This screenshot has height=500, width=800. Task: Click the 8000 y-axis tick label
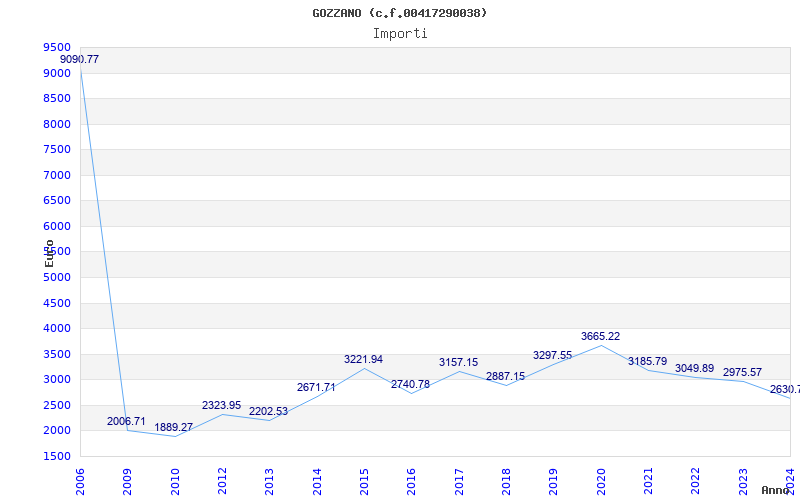(x=57, y=124)
